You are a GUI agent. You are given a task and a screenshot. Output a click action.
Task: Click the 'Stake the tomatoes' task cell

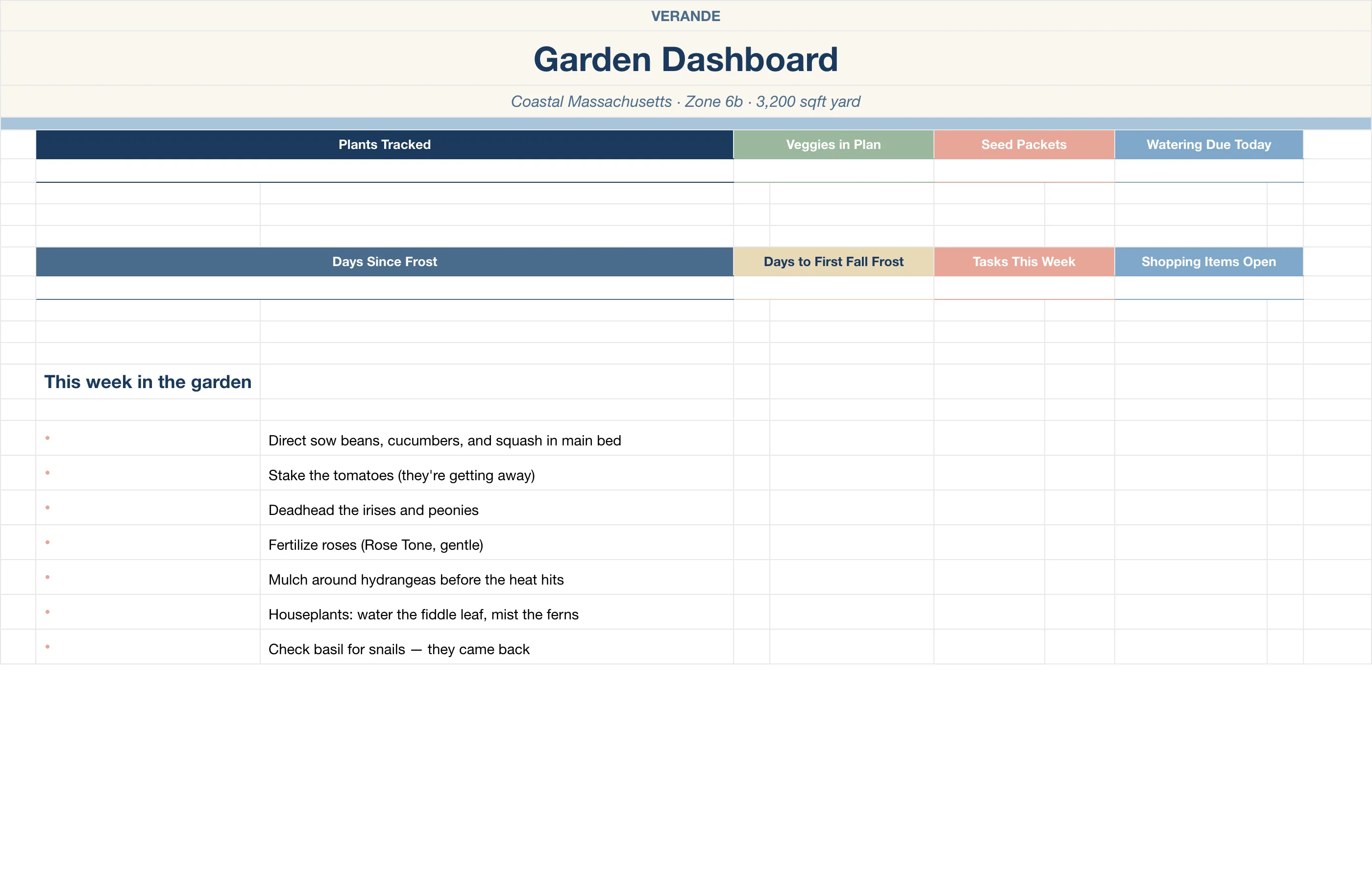click(x=496, y=473)
